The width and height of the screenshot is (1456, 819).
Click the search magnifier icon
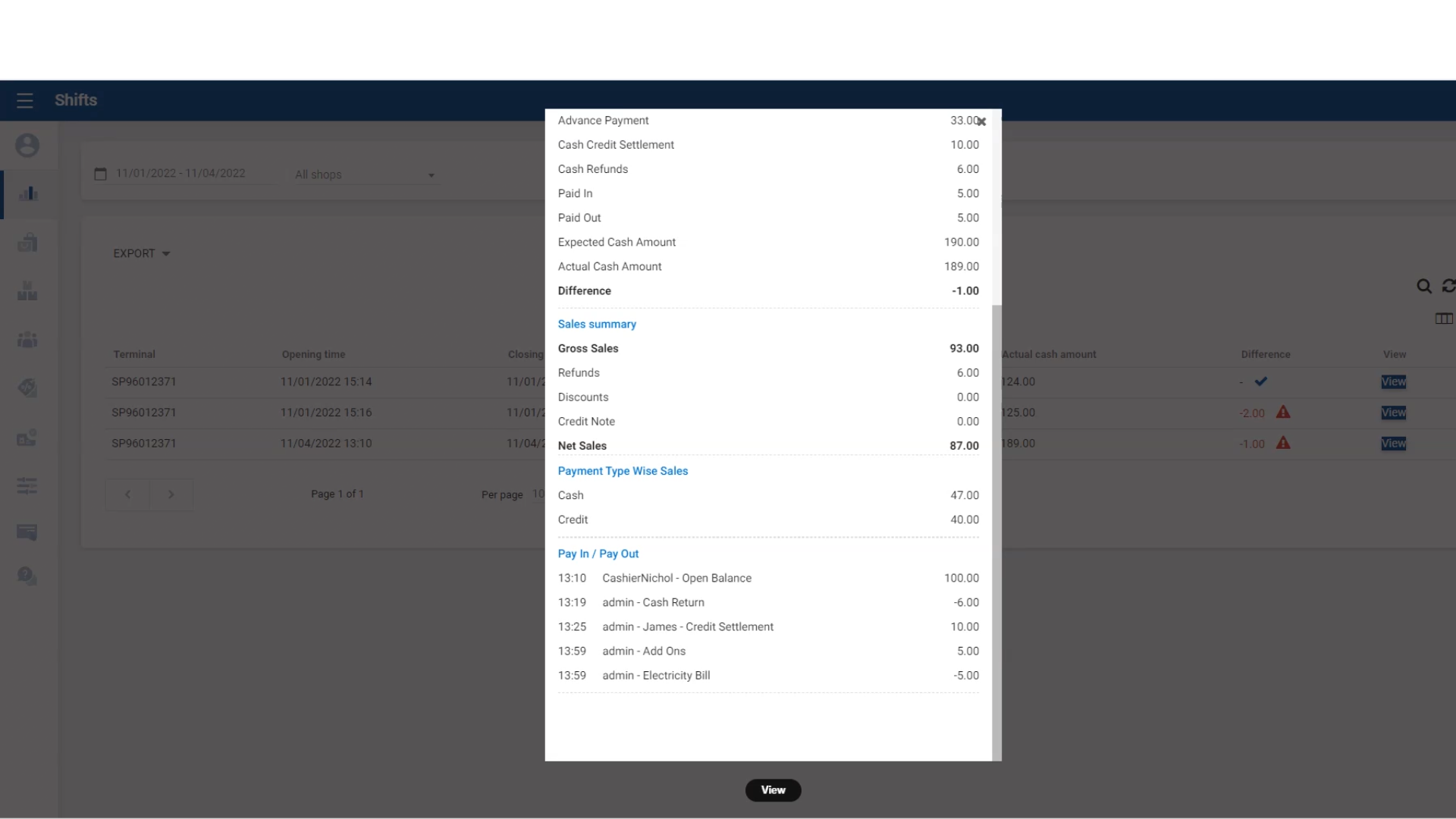tap(1423, 287)
